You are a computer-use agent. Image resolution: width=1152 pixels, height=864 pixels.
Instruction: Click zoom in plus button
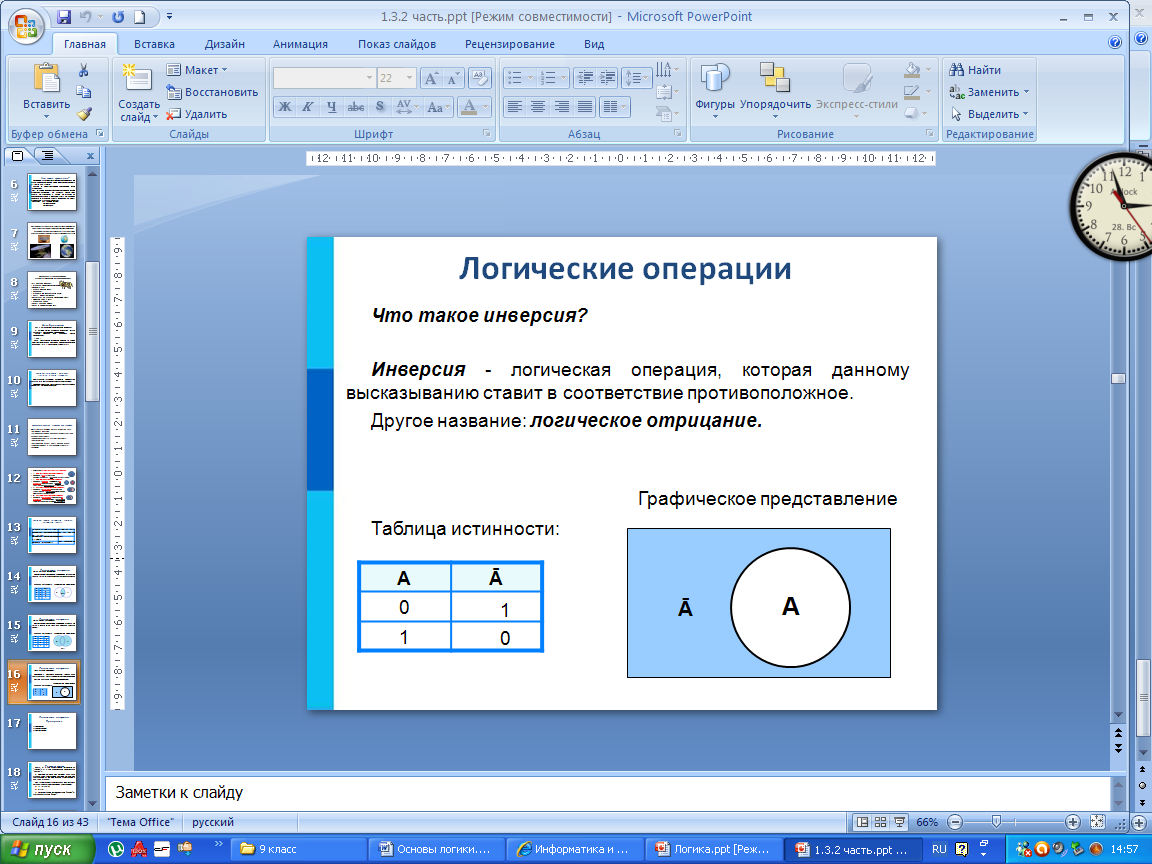coord(1073,822)
